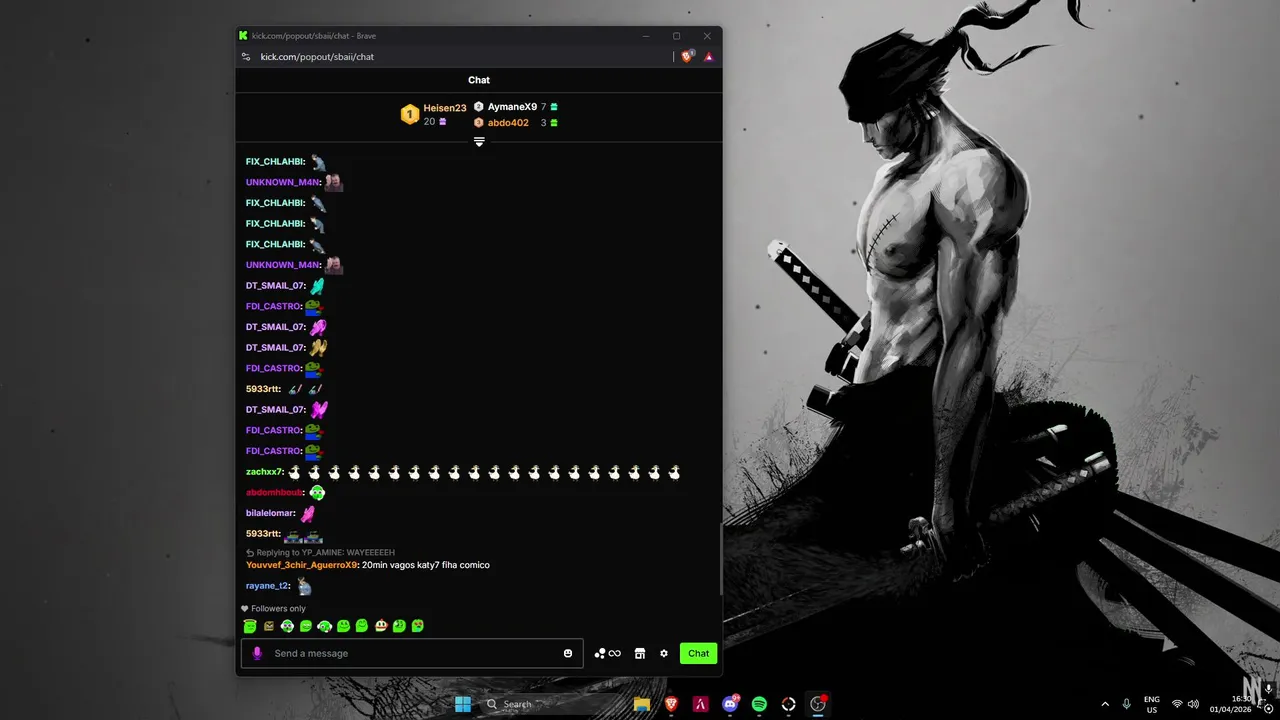Open Windows Start menu
The width and height of the screenshot is (1280, 720).
463,704
